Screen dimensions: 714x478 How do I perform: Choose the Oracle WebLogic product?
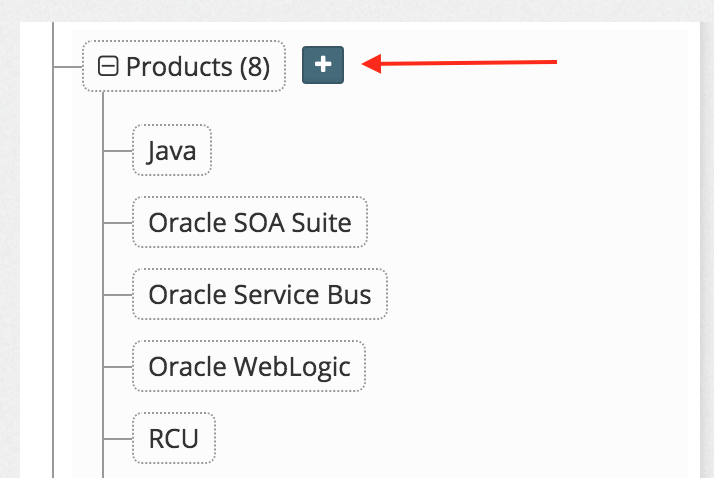[249, 367]
